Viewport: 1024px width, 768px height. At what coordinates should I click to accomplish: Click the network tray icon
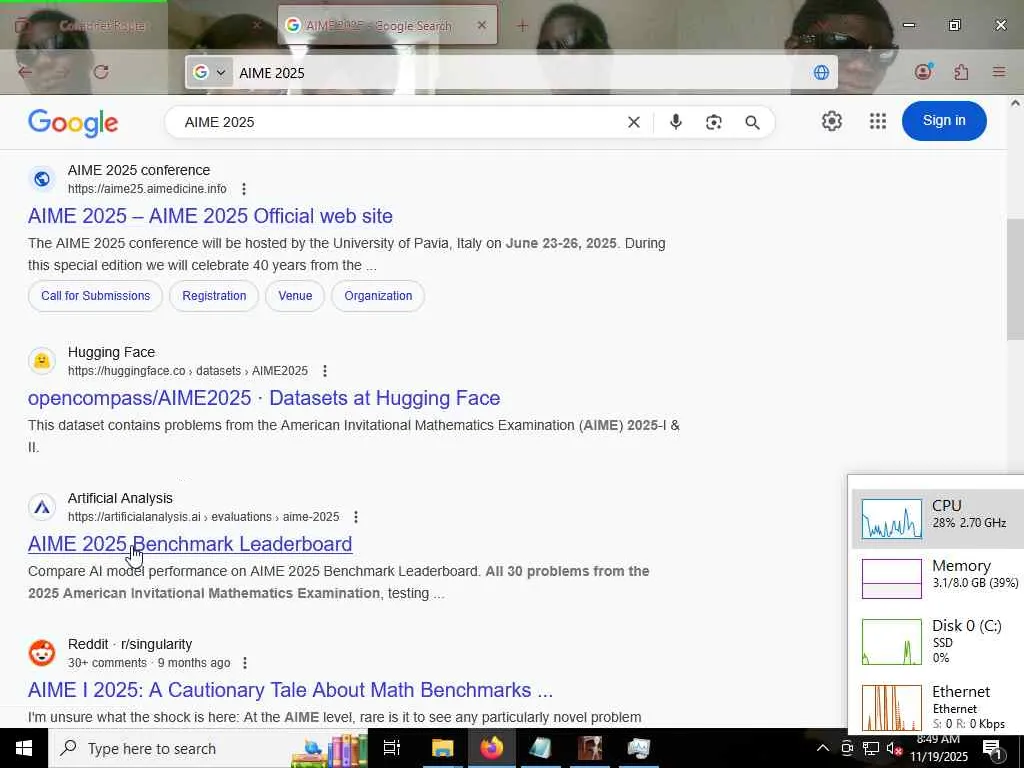coord(871,748)
